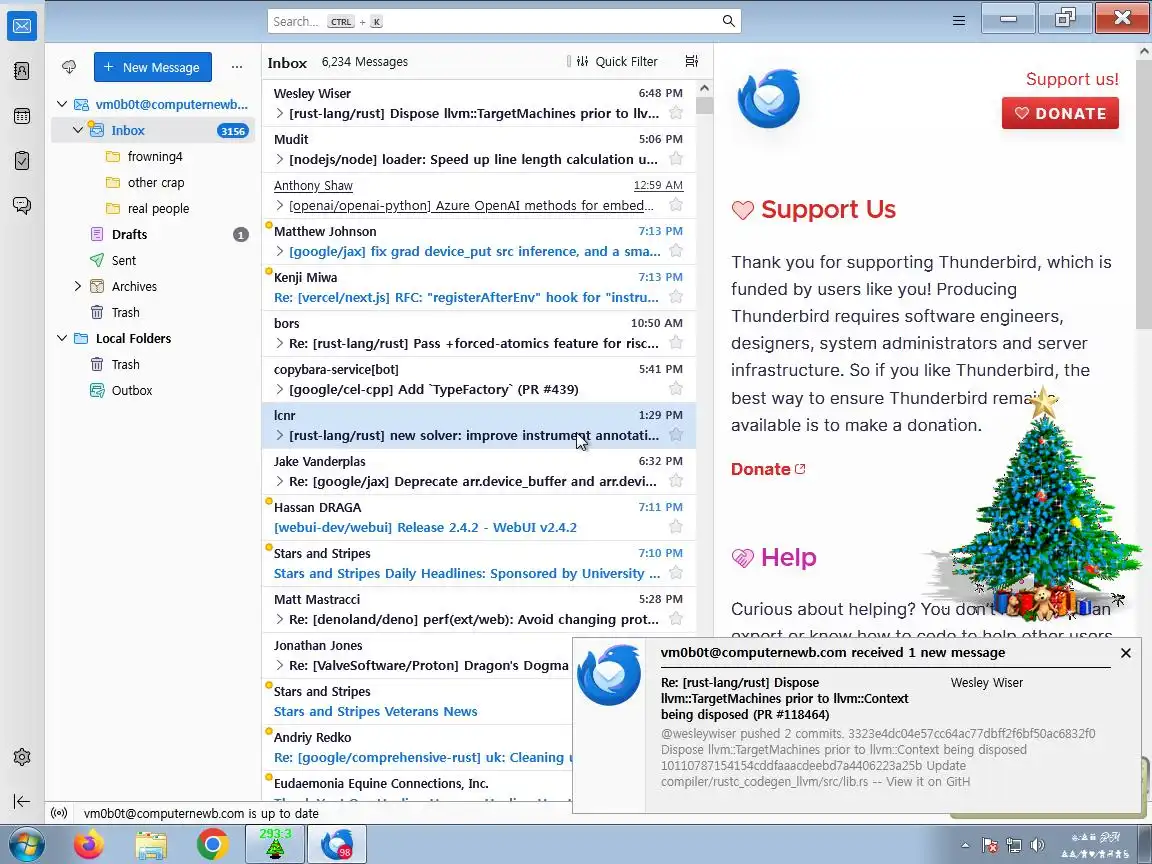This screenshot has width=1152, height=864.
Task: Open the Tasks sidebar icon
Action: (x=22, y=160)
